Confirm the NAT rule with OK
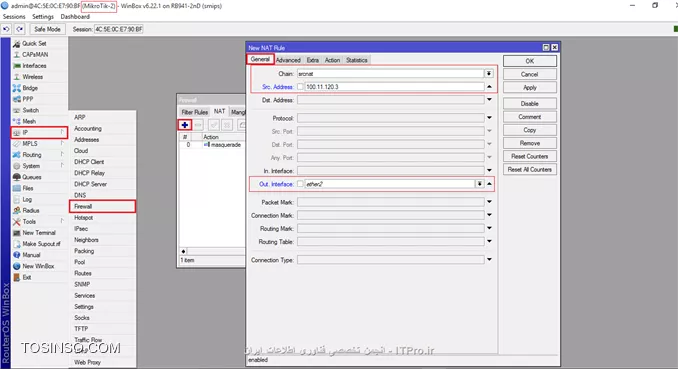 [x=530, y=61]
